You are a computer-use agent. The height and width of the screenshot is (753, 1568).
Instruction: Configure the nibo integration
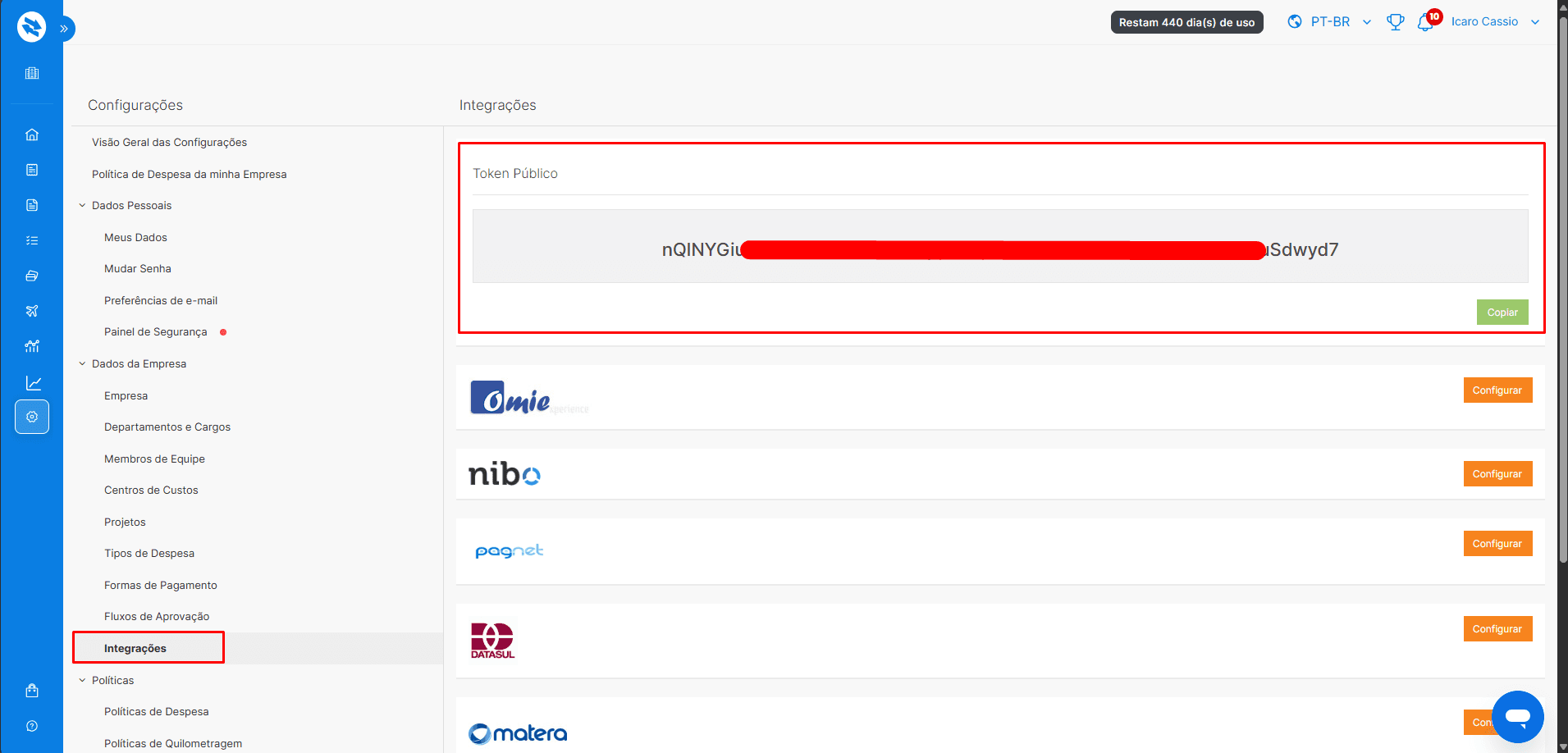coord(1497,474)
